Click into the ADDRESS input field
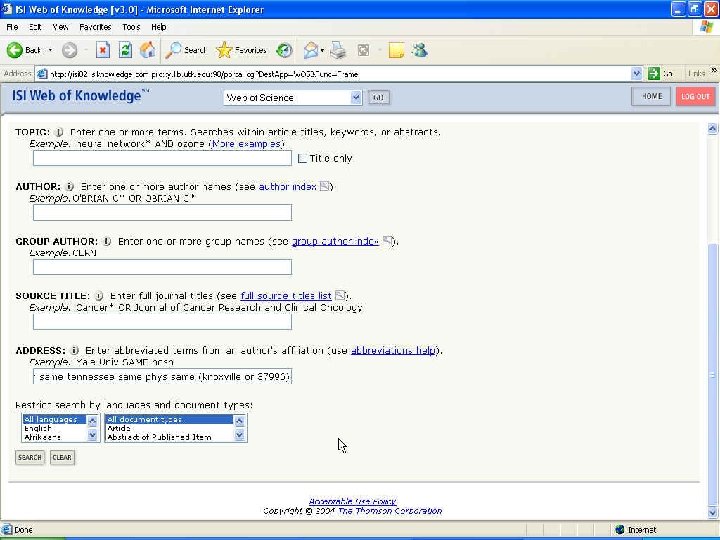 click(163, 377)
